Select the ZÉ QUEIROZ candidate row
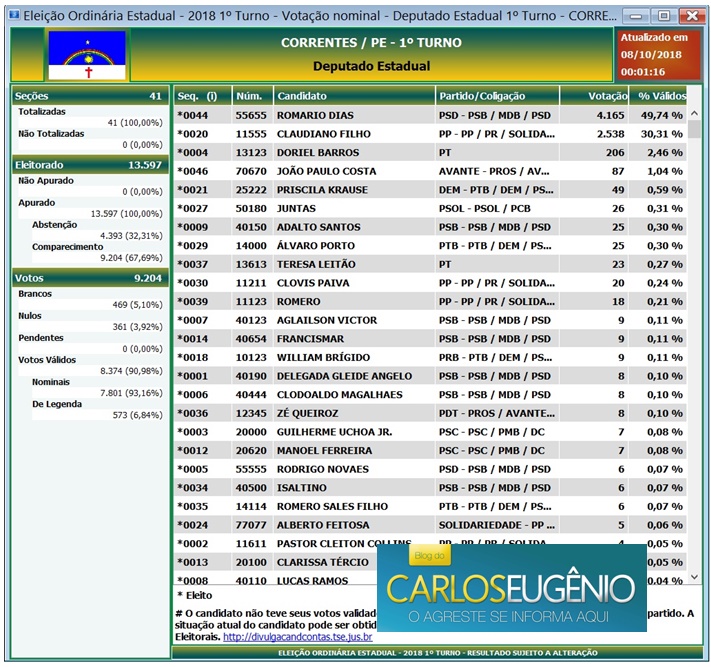Screen dimensions: 711x667 tap(430, 413)
